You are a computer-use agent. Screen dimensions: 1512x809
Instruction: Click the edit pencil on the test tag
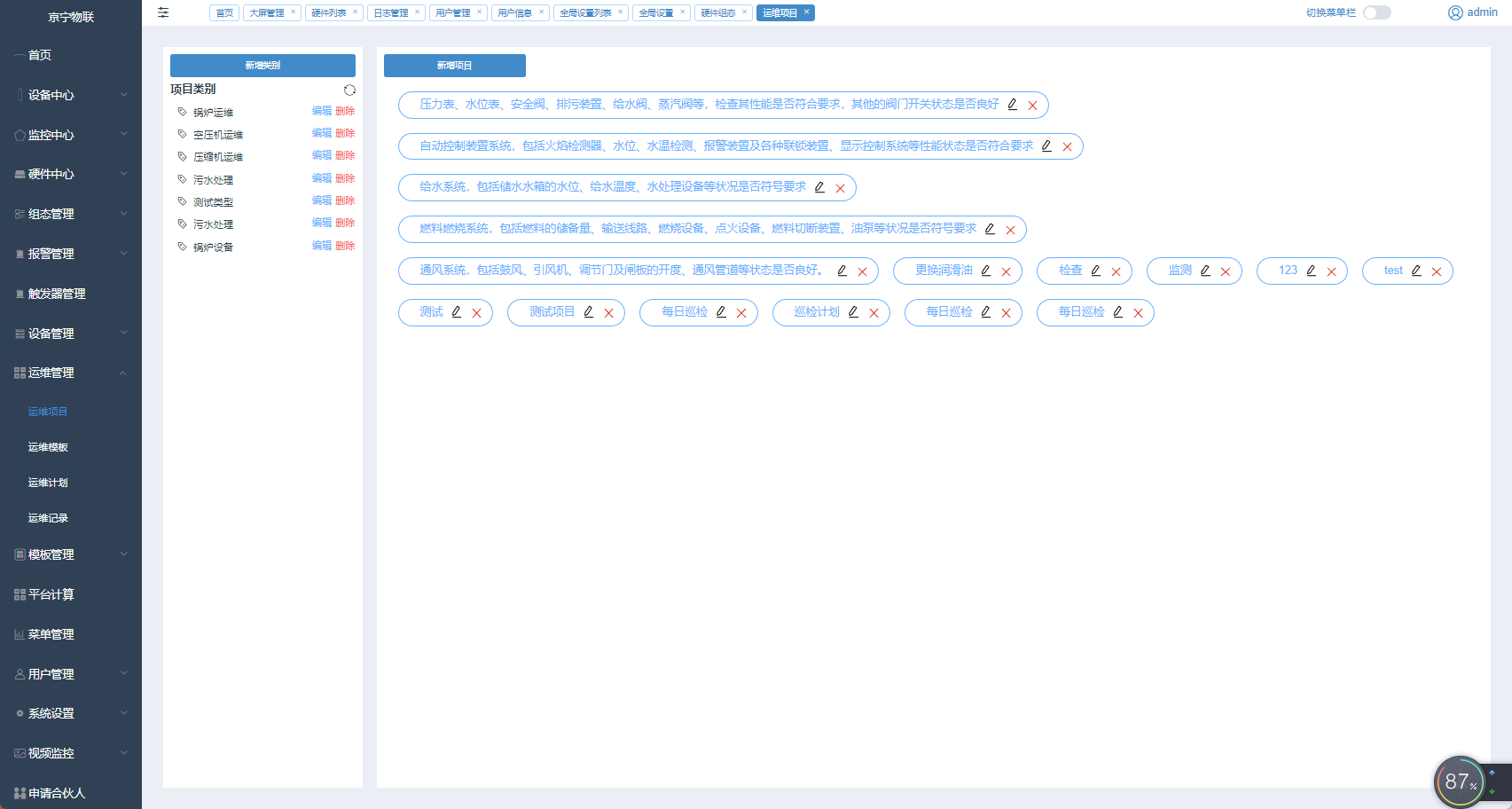click(1416, 271)
